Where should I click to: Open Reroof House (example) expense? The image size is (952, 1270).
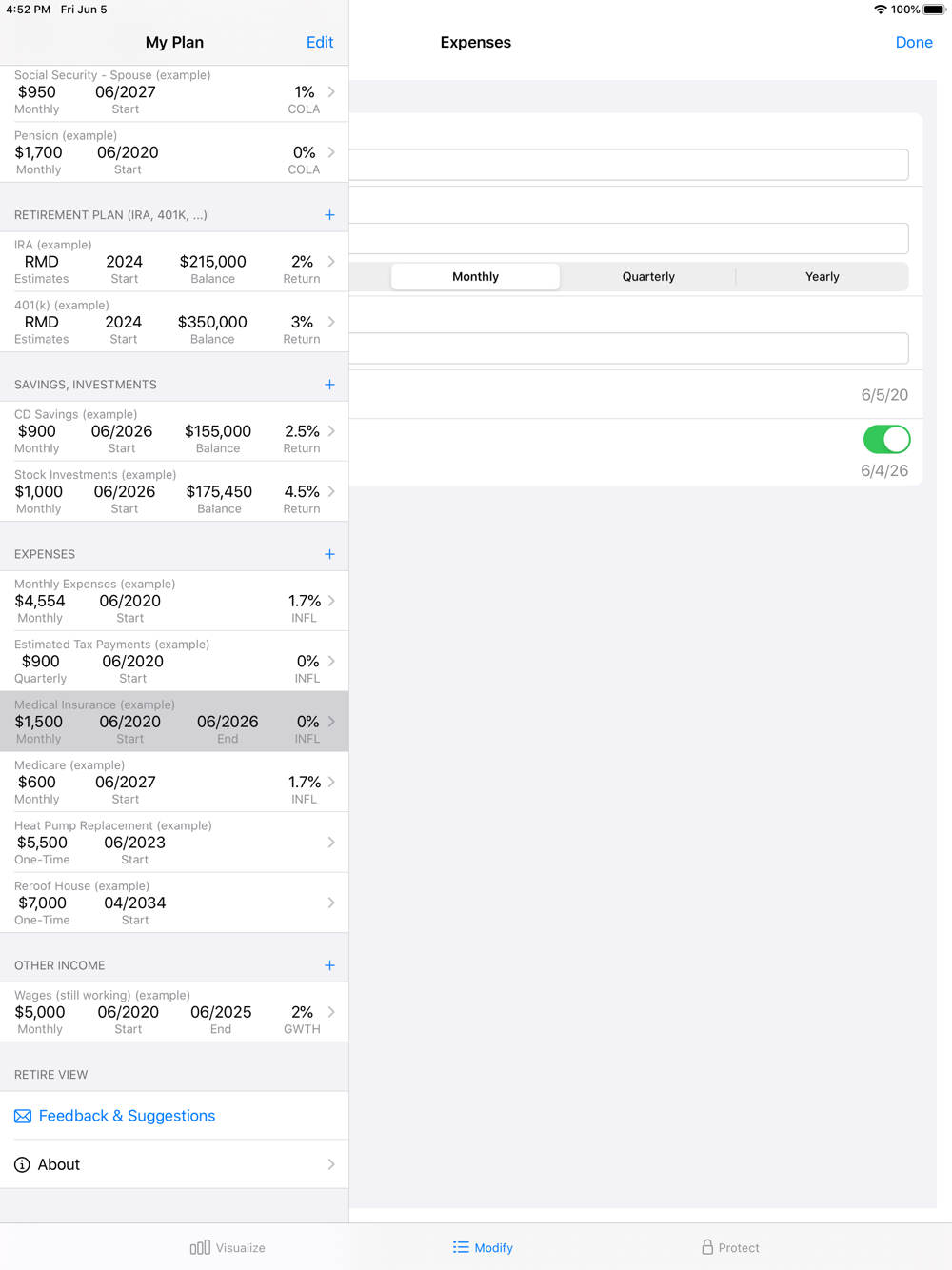tap(174, 903)
